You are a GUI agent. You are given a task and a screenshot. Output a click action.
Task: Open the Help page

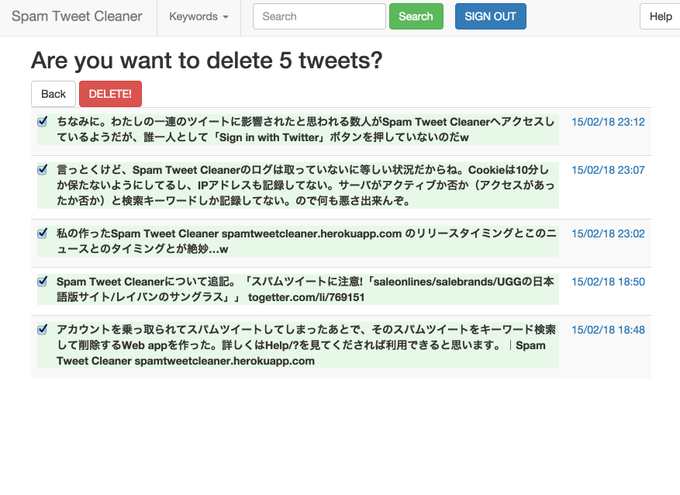[660, 16]
